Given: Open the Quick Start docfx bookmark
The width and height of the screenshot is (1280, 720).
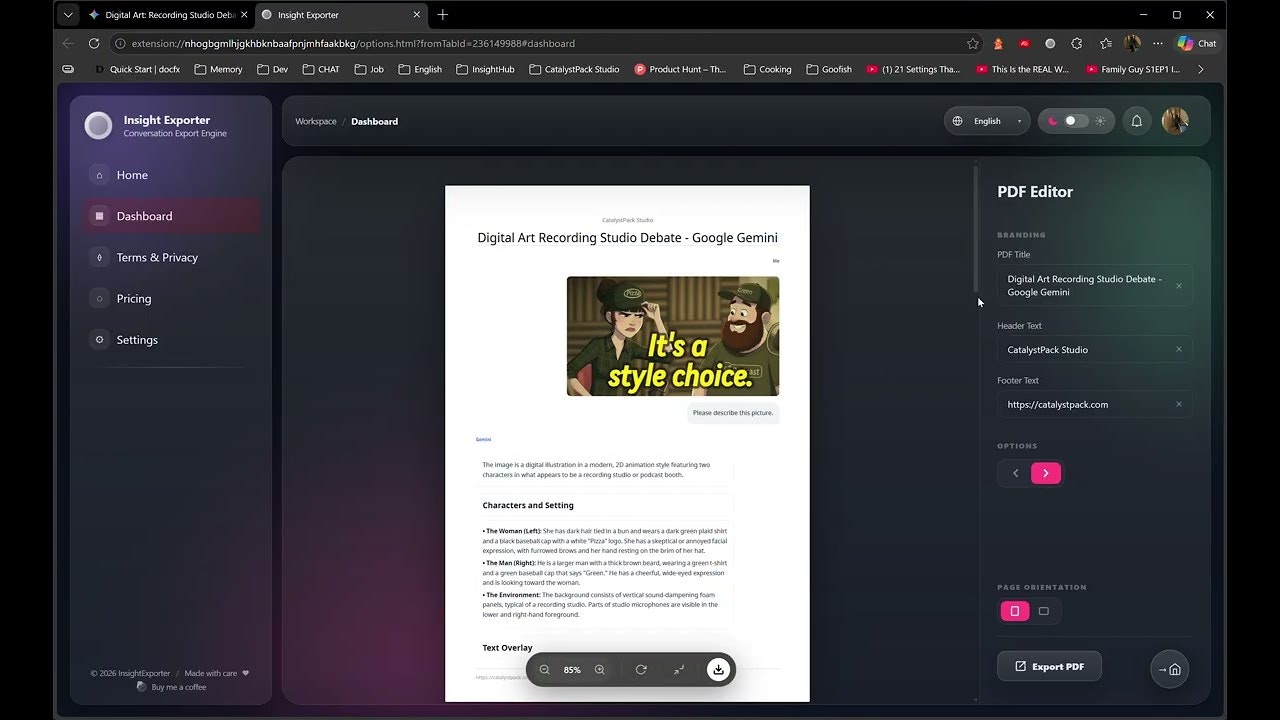Looking at the screenshot, I should tap(139, 69).
